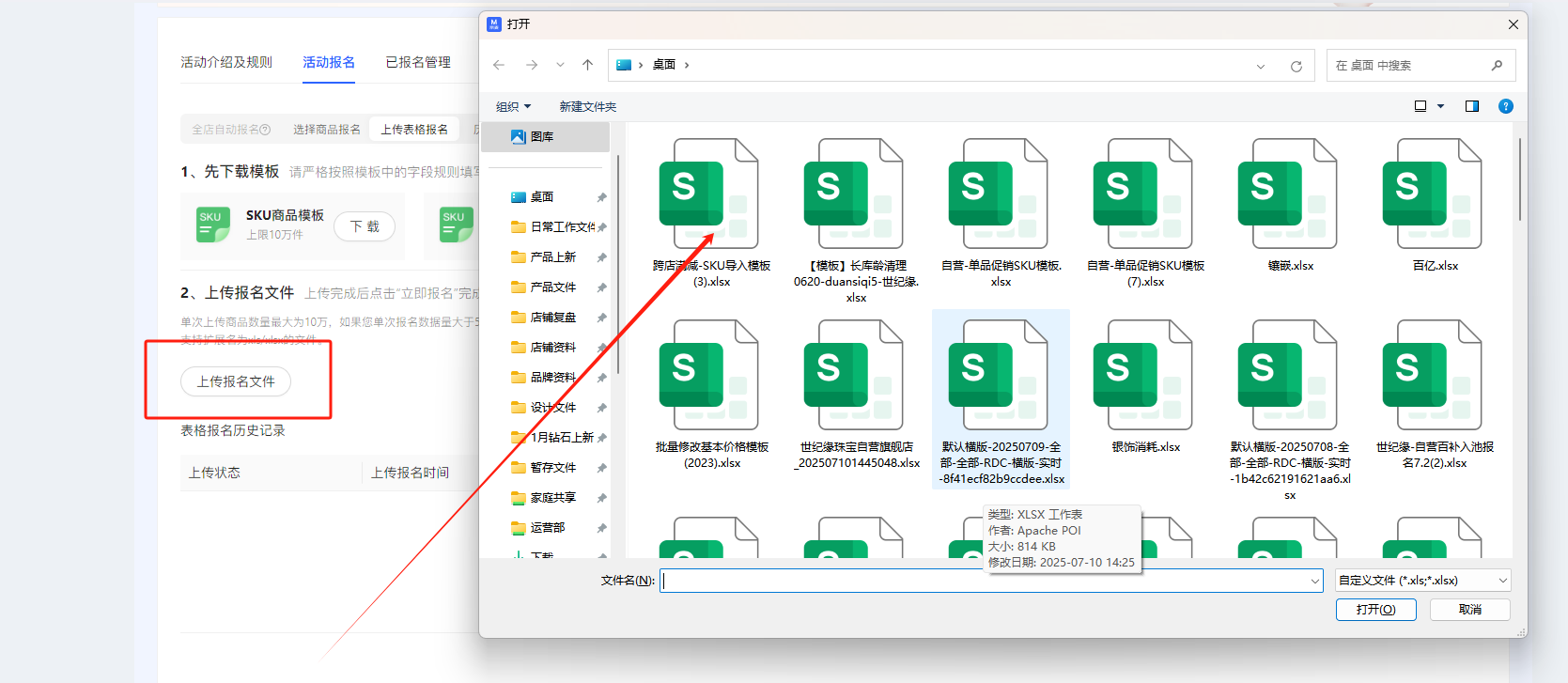The width and height of the screenshot is (1568, 683).
Task: Switch to the 已报名管理 tab
Action: click(418, 62)
